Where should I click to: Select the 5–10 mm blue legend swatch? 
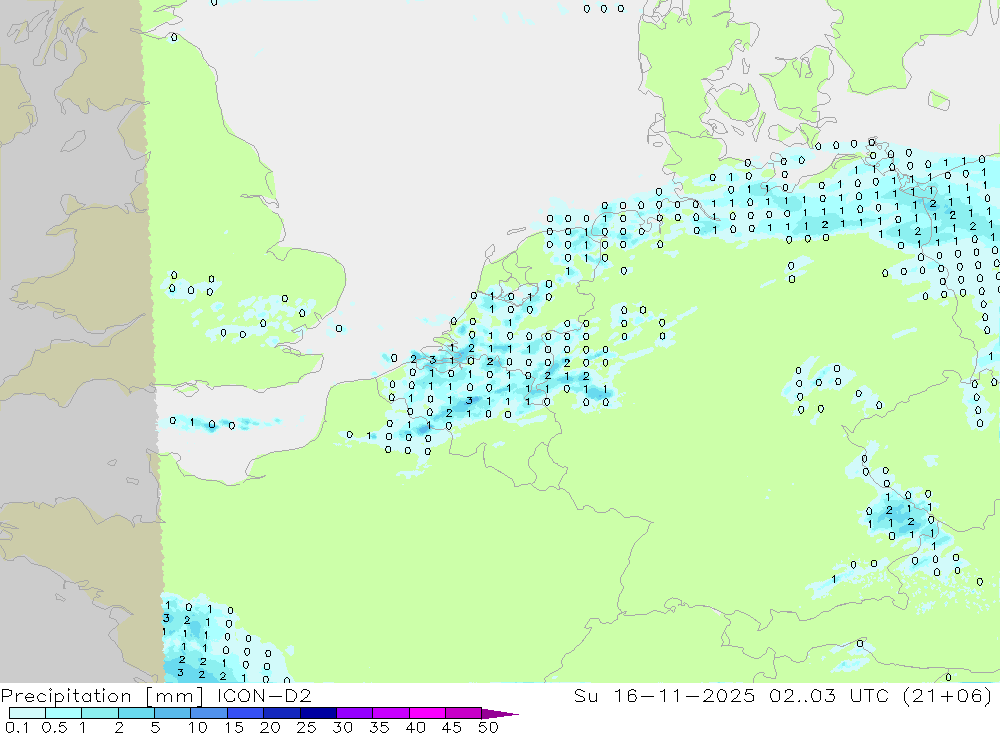[173, 713]
